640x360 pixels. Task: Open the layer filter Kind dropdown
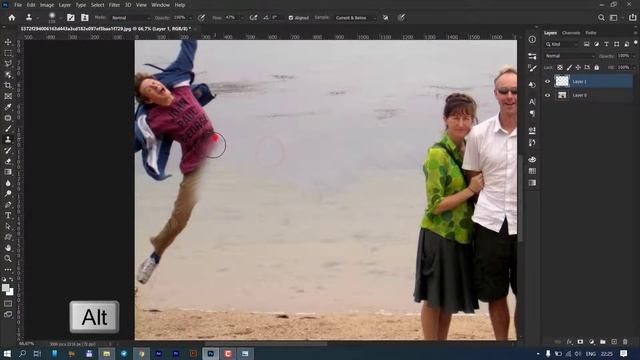[562, 44]
